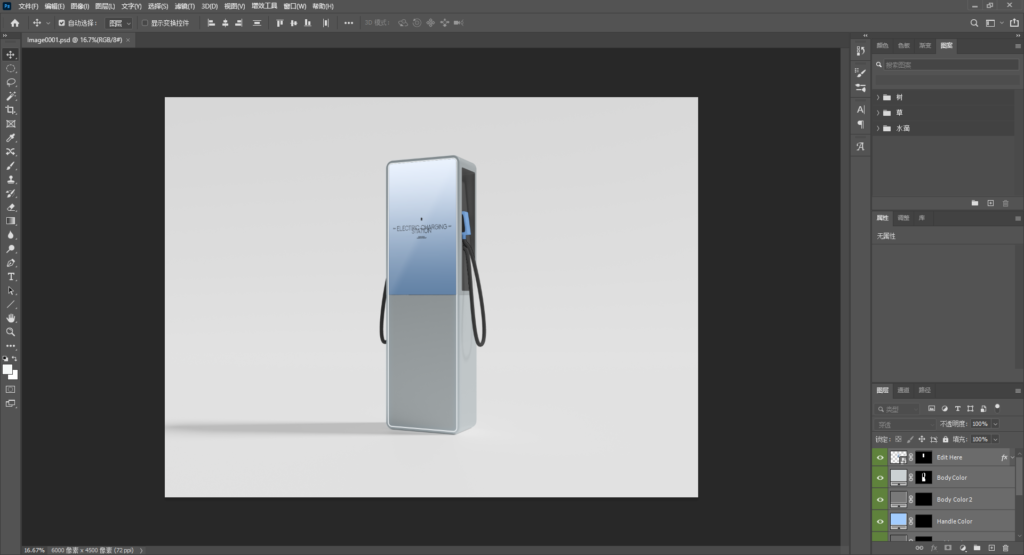Image resolution: width=1024 pixels, height=555 pixels.
Task: Select the Move tool in the toolbox
Action: [x=10, y=55]
